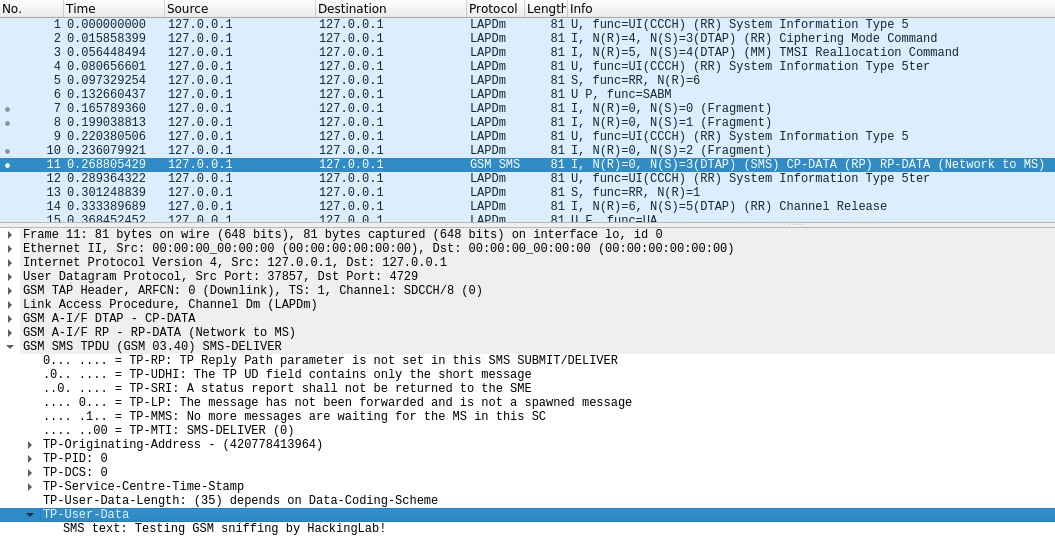Image resolution: width=1055 pixels, height=543 pixels.
Task: Select packet 12 System Information Type 5ter
Action: point(528,178)
